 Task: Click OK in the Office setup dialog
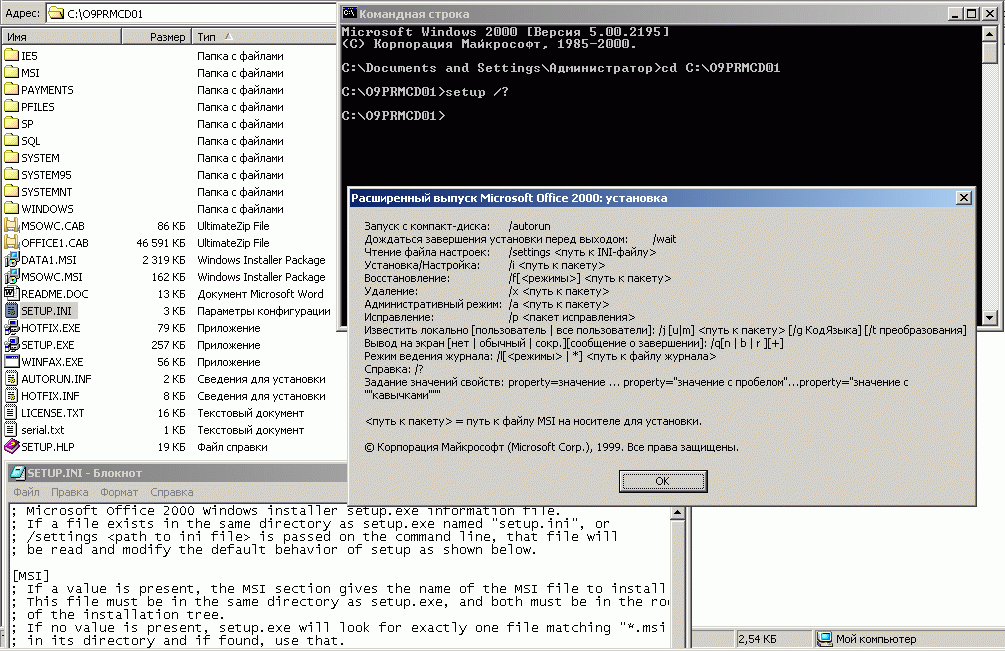(x=663, y=481)
